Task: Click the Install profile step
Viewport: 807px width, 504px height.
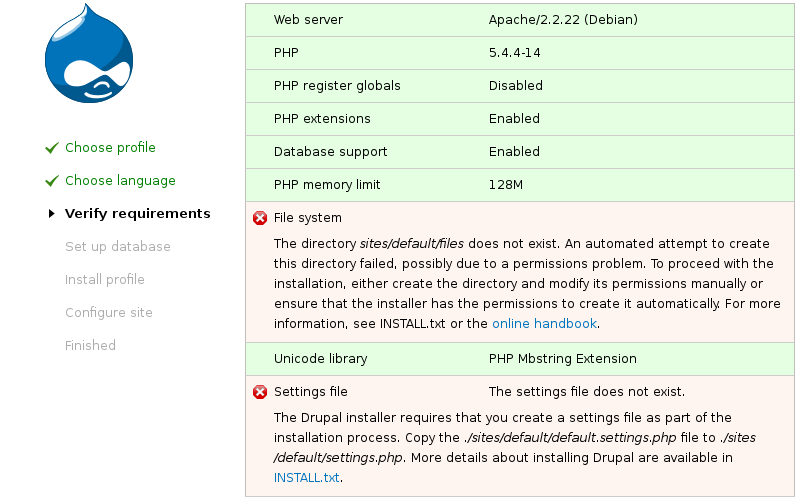Action: click(104, 280)
